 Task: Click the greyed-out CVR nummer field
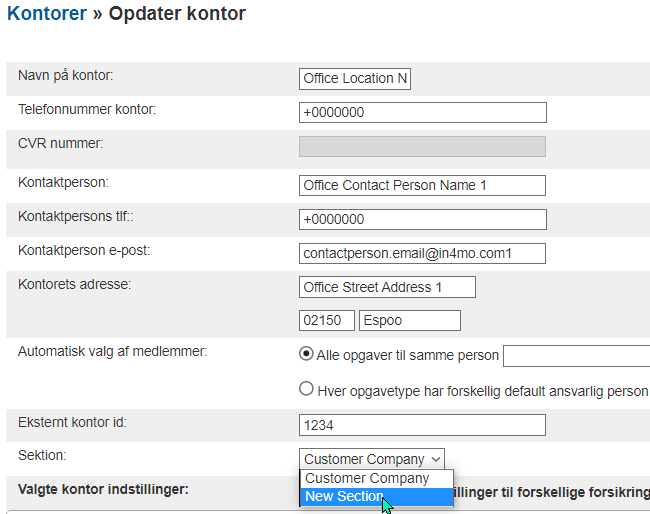coord(422,146)
